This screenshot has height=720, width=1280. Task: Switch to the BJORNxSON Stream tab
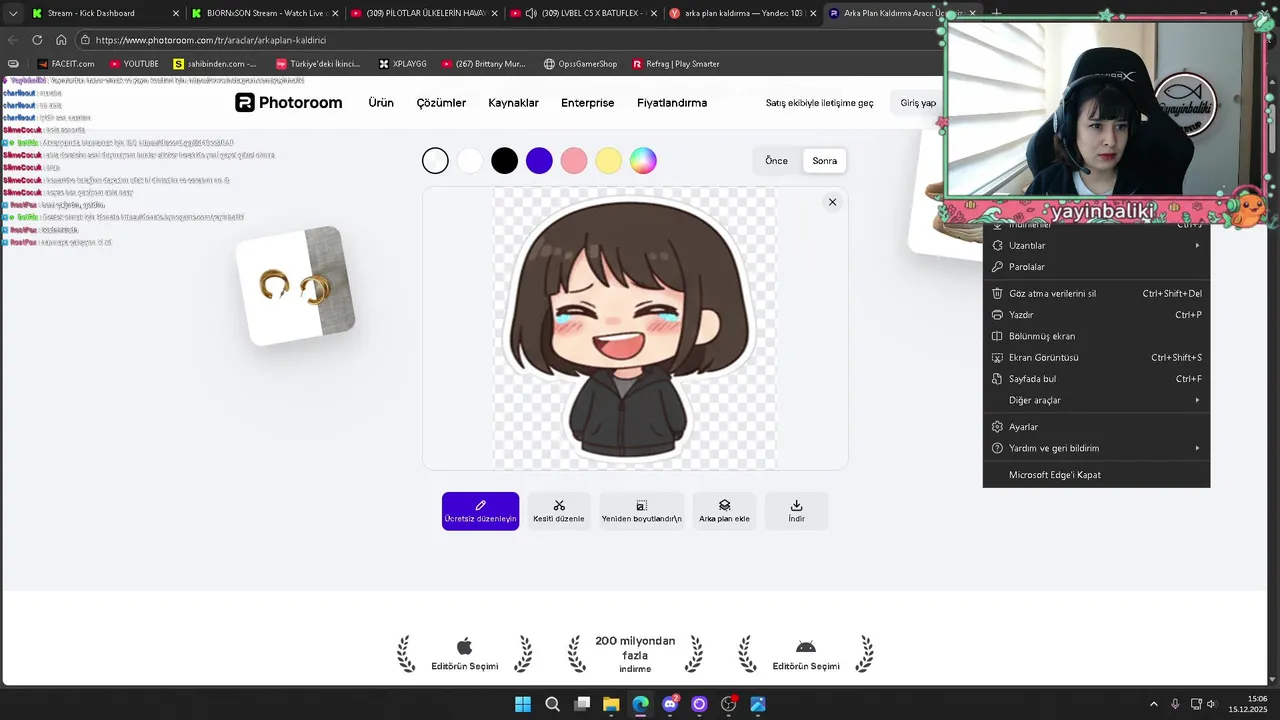(265, 13)
